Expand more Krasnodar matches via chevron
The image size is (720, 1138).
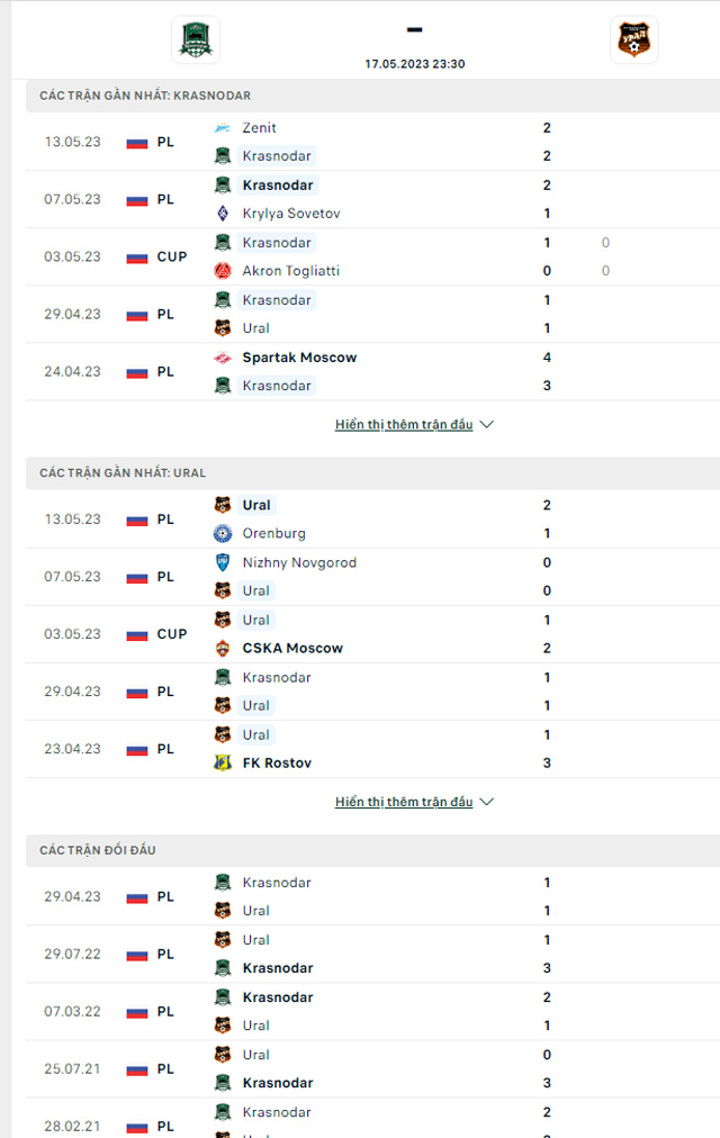coord(487,425)
